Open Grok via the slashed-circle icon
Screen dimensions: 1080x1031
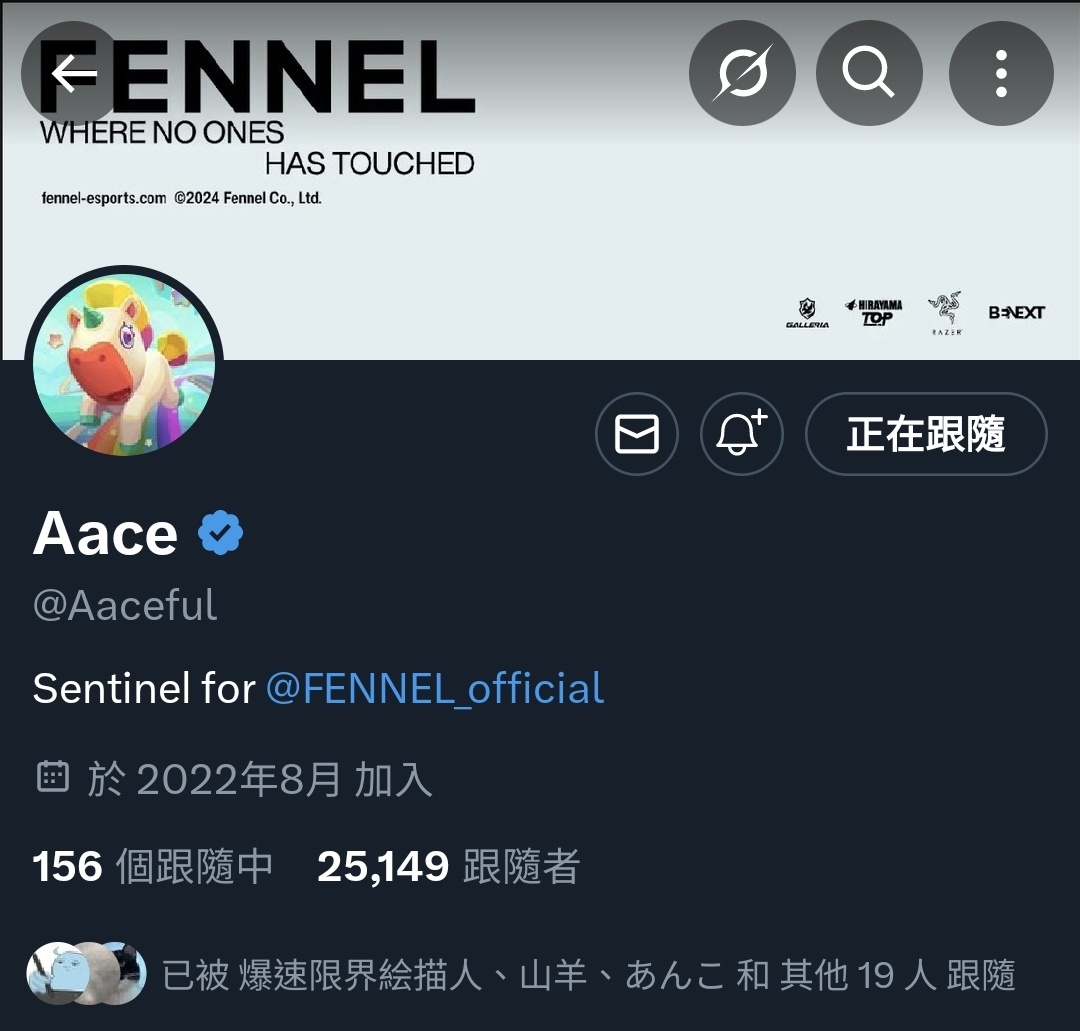[742, 73]
